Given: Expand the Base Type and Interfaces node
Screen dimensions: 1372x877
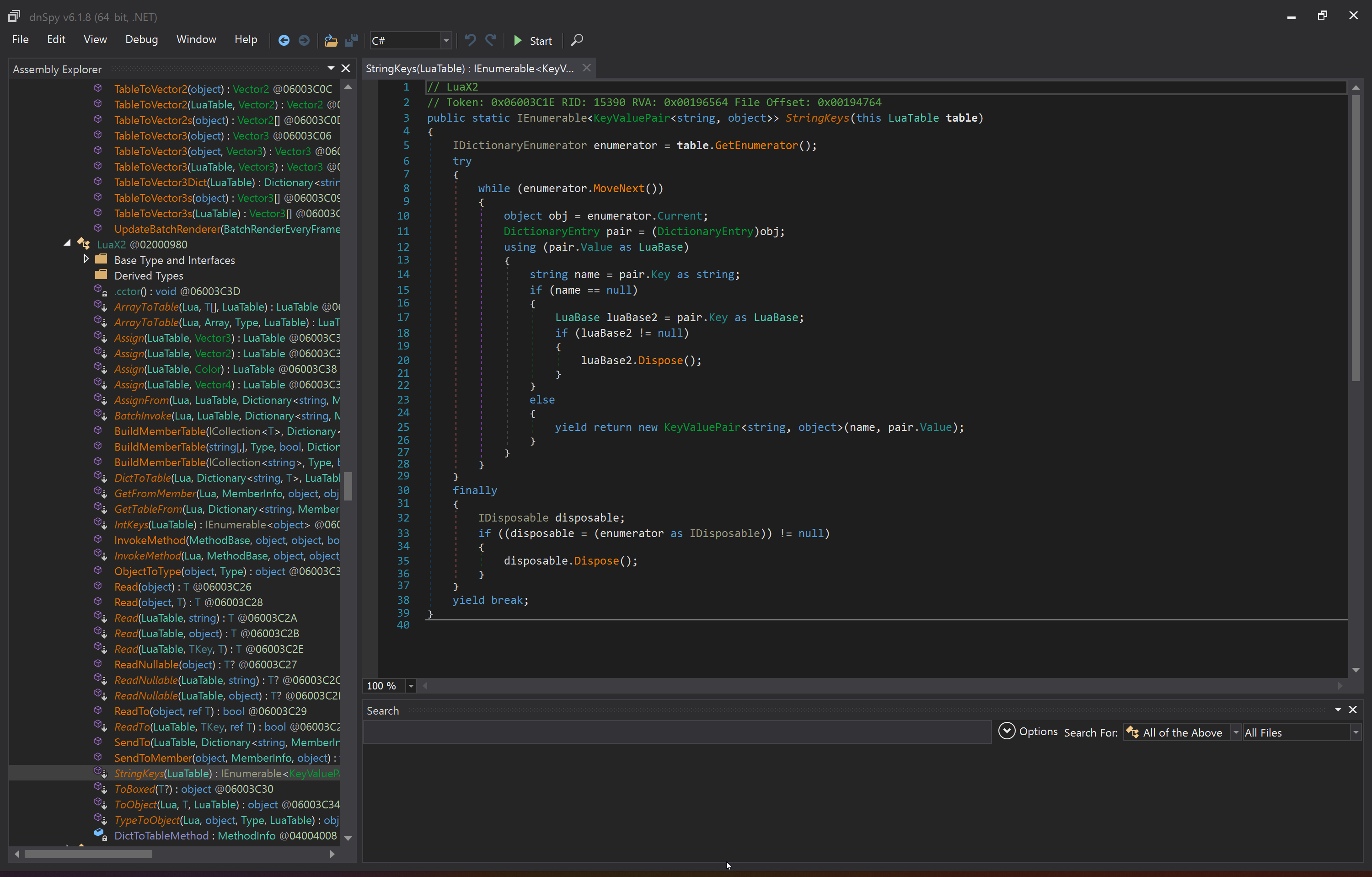Looking at the screenshot, I should (86, 260).
